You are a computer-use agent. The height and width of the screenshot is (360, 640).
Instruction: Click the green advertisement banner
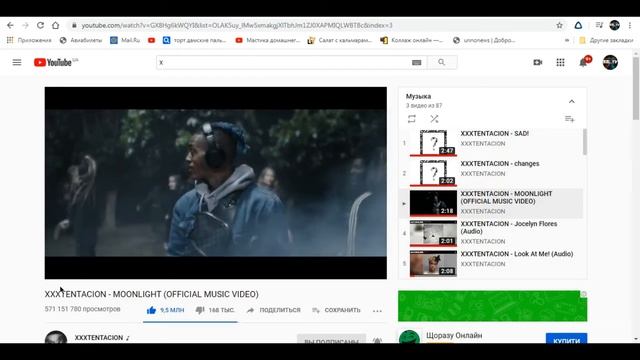pyautogui.click(x=492, y=306)
